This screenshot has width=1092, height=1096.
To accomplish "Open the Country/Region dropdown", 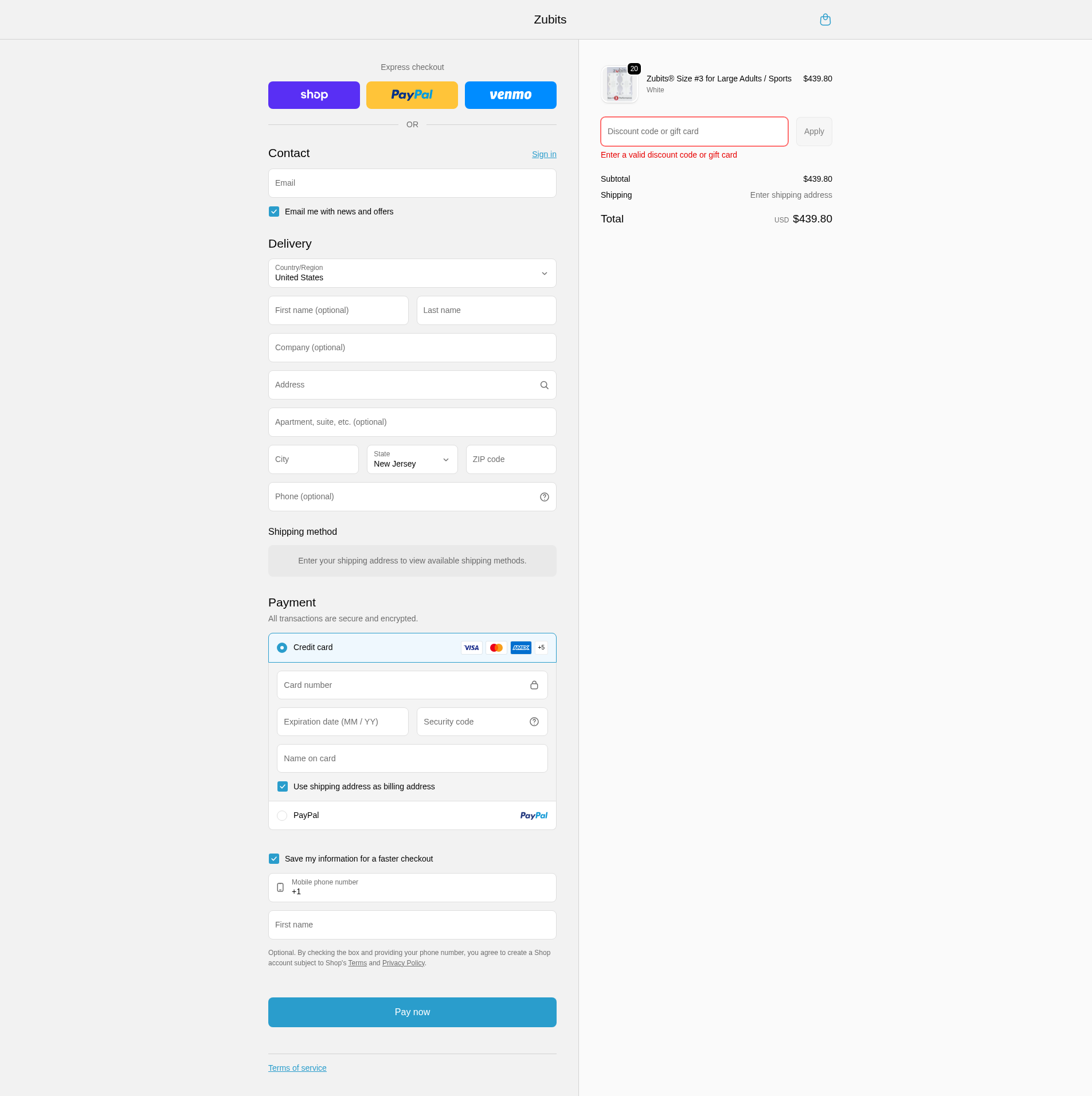I will point(412,273).
